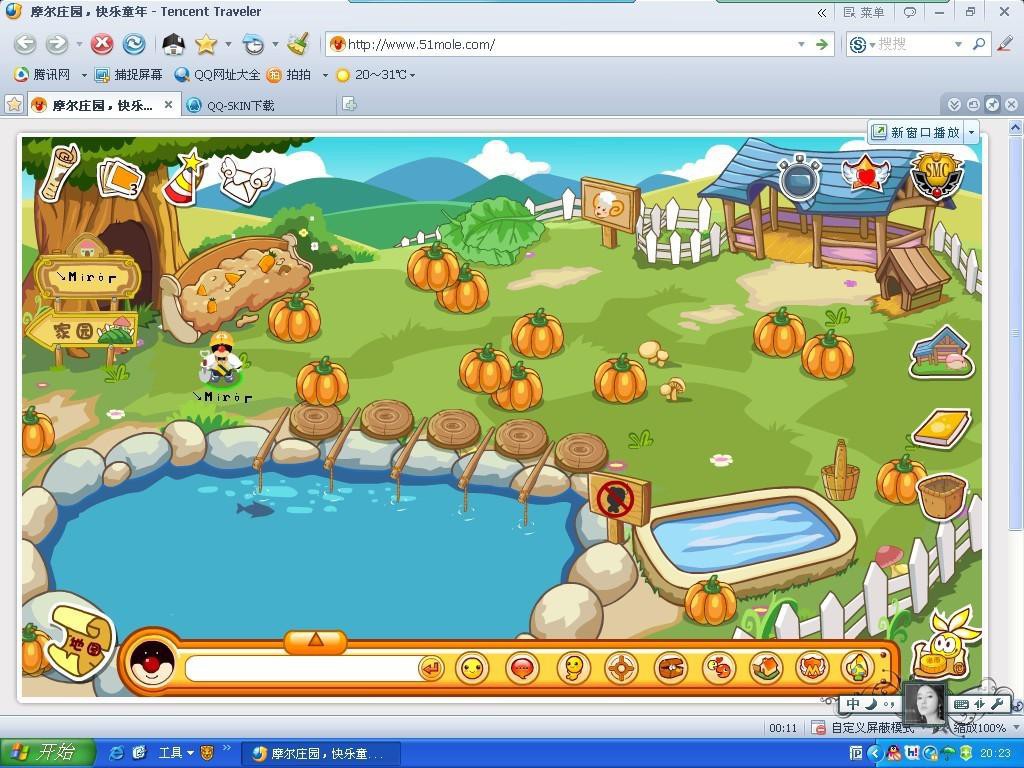This screenshot has height=768, width=1024.
Task: Click the 新窗口播放 button
Action: click(916, 132)
